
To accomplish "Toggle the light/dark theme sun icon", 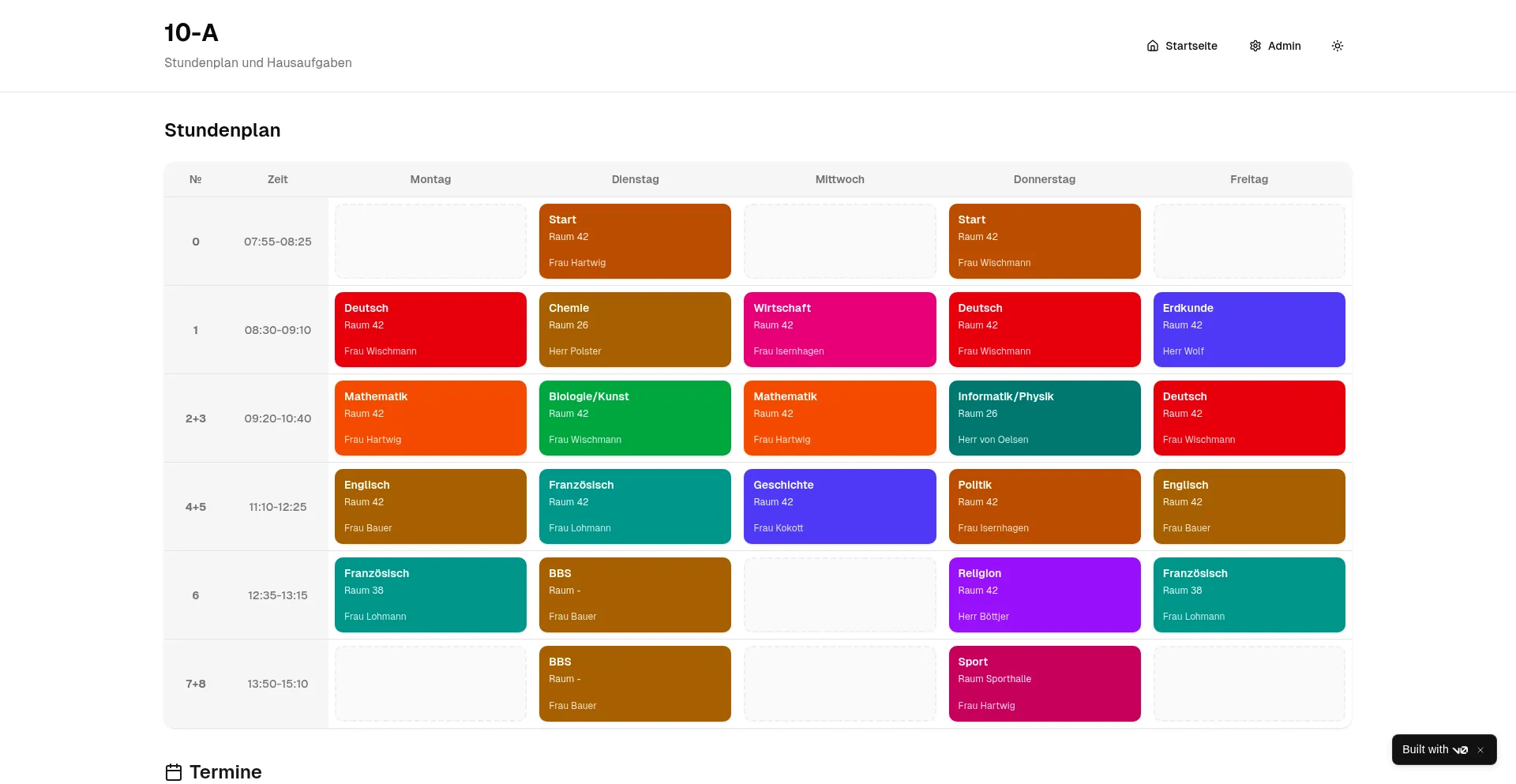I will click(x=1337, y=46).
